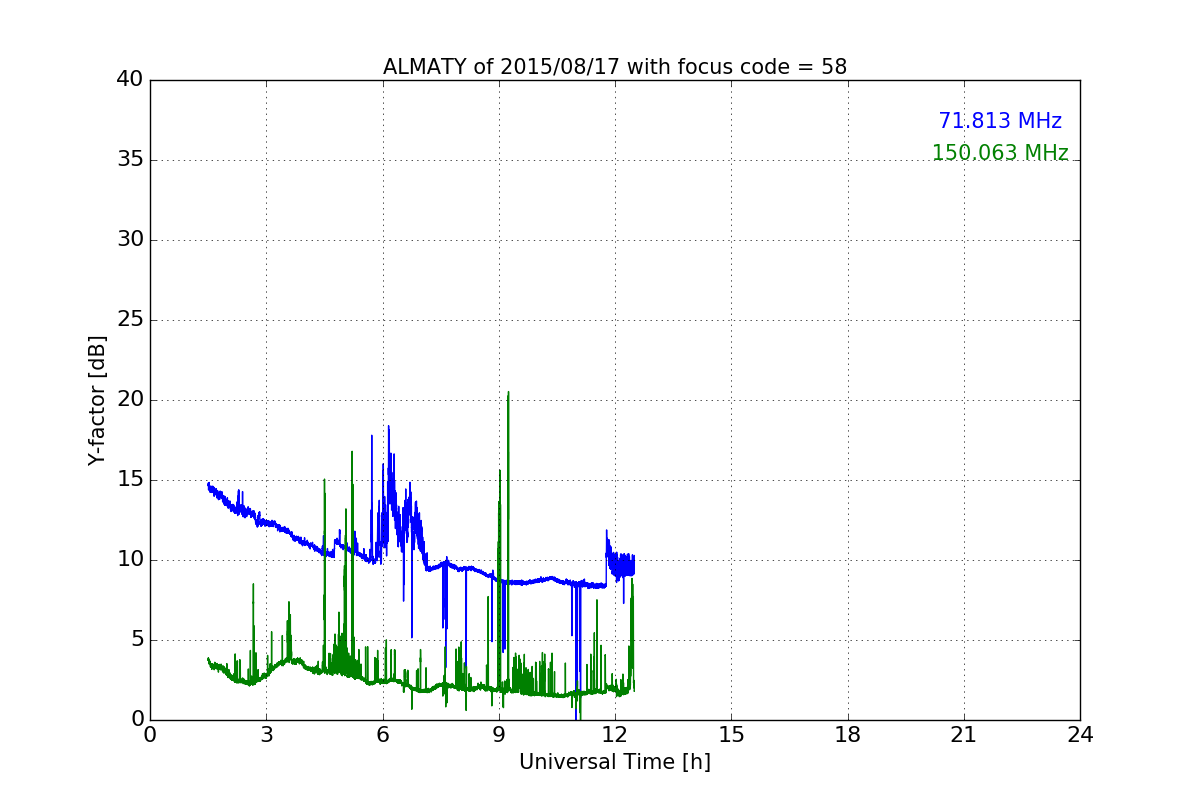Click the tallest green spike peak near 20 dB
This screenshot has height=800, width=1200.
tap(508, 393)
